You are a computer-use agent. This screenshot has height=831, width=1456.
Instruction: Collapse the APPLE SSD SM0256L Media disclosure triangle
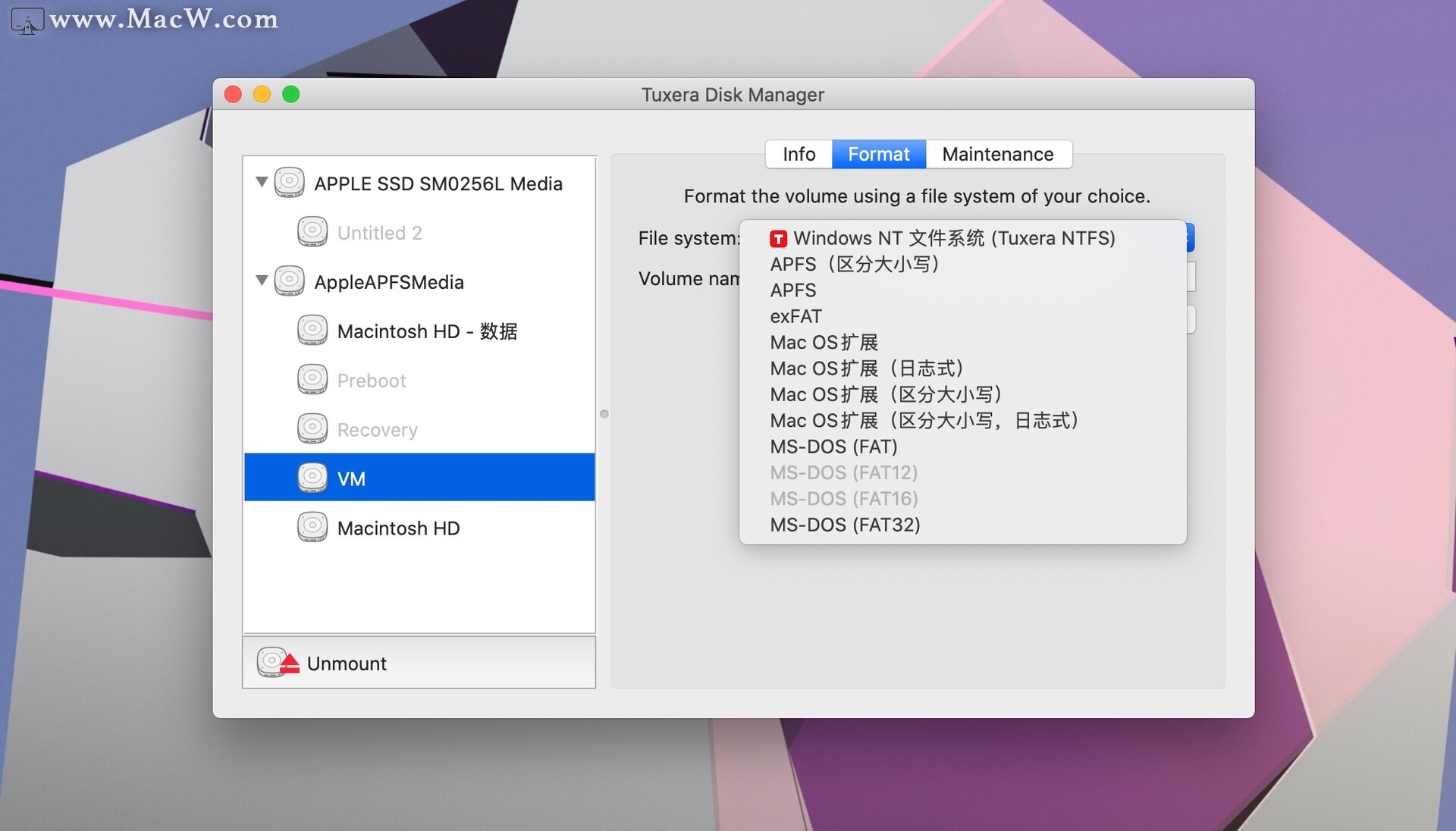pos(261,181)
